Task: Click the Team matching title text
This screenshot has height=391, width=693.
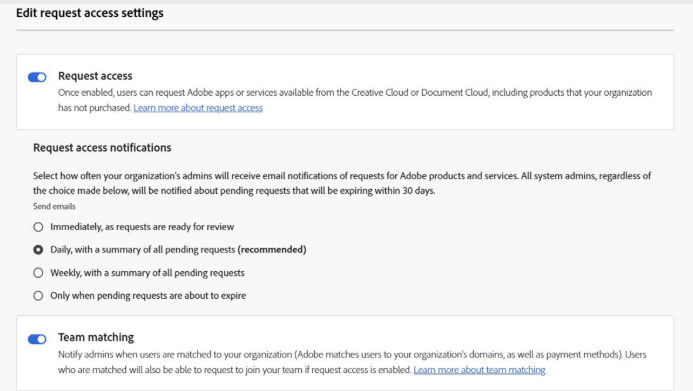Action: pos(96,338)
